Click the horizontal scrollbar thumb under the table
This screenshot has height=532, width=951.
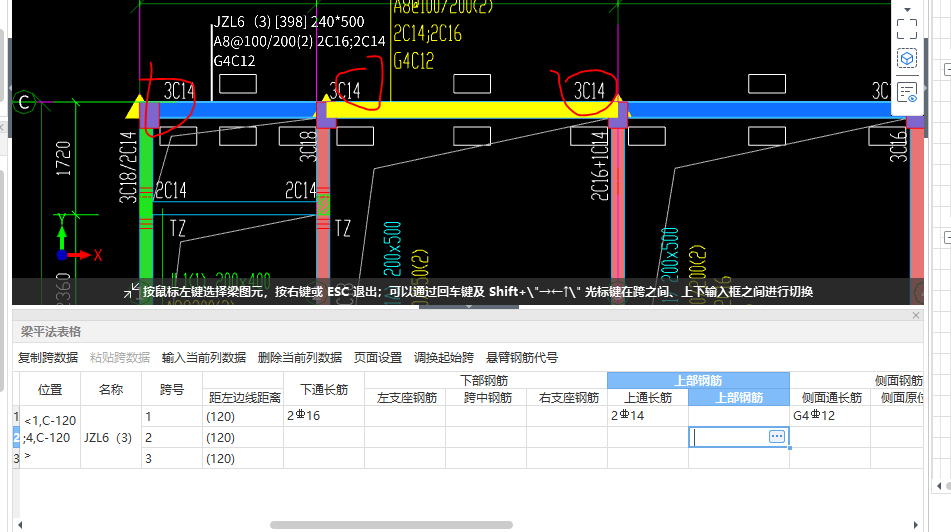tap(391, 525)
